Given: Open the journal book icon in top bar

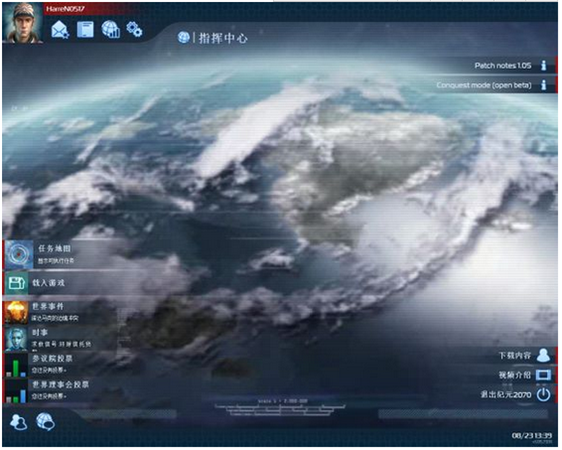Looking at the screenshot, I should pyautogui.click(x=85, y=29).
